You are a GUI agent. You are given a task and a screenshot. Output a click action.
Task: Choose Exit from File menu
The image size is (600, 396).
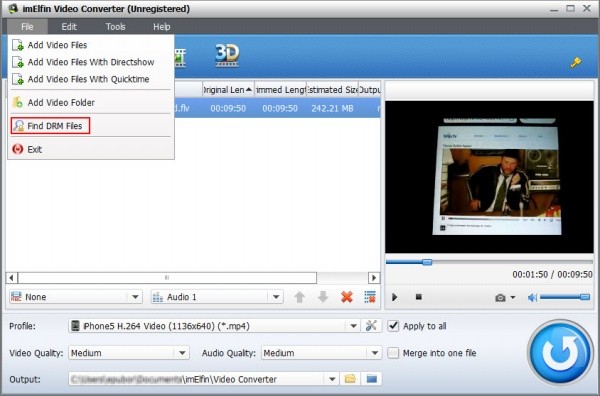pos(91,149)
